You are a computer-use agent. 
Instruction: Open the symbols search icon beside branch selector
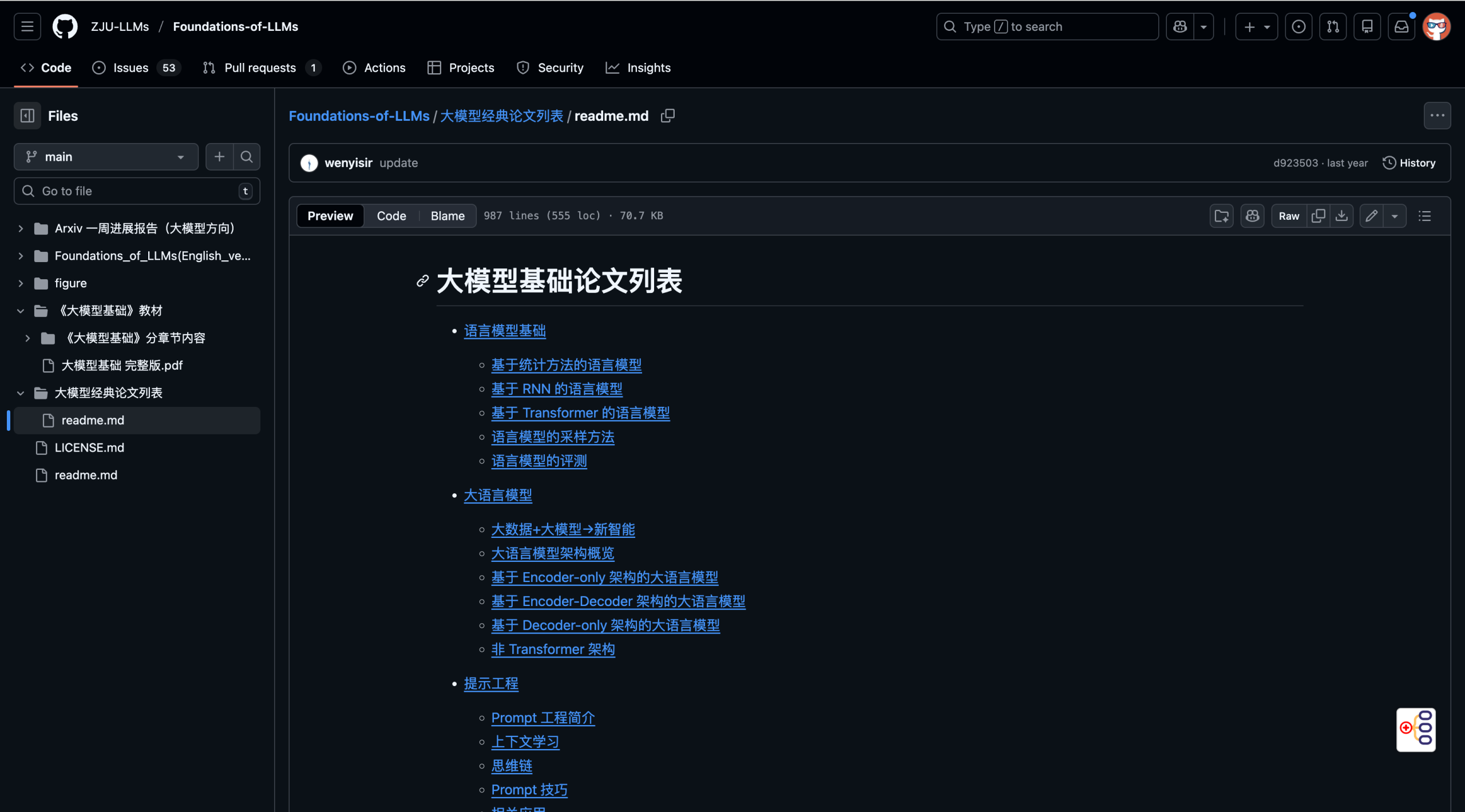247,157
